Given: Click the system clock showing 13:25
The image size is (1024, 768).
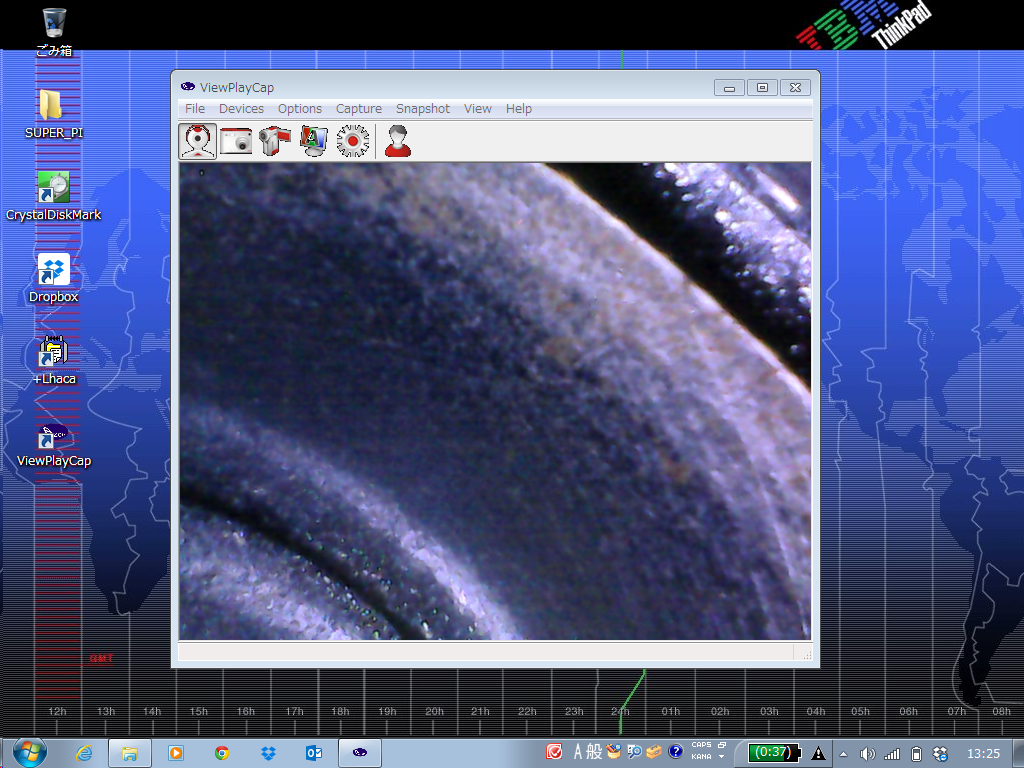Looking at the screenshot, I should click(983, 754).
